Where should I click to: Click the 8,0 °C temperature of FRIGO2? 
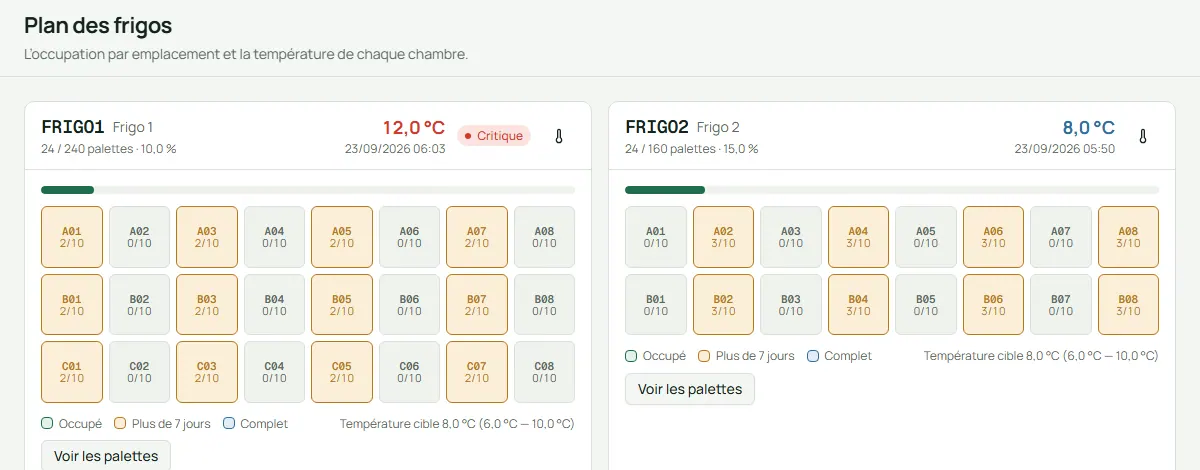click(1088, 127)
